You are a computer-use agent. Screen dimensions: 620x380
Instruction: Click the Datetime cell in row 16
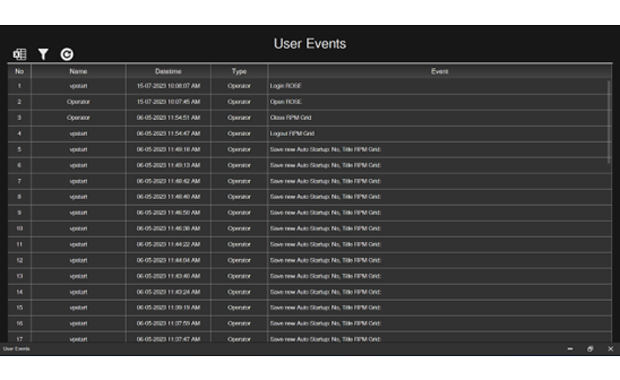[x=168, y=323]
